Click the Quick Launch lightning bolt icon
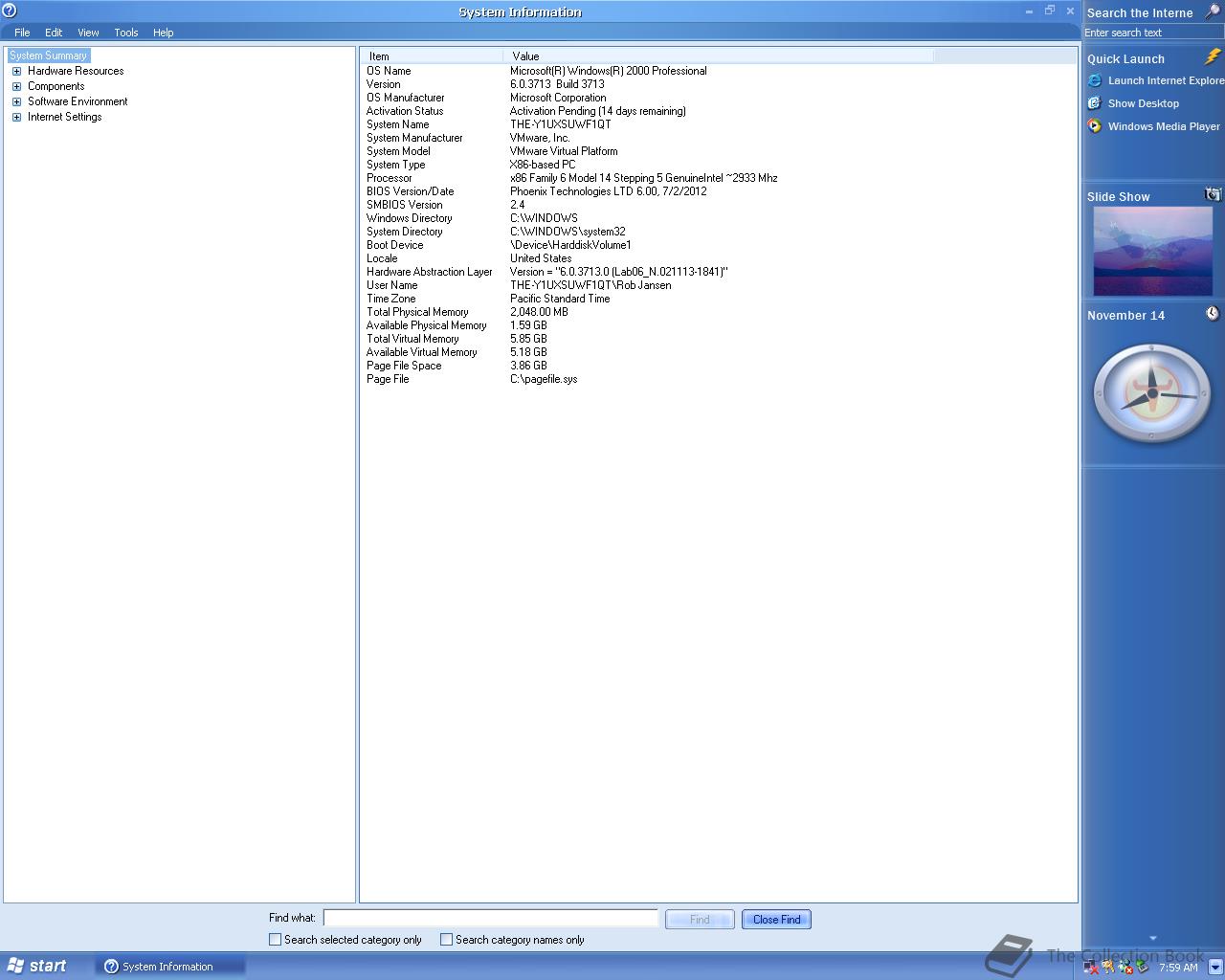This screenshot has height=980, width=1225. point(1213,57)
